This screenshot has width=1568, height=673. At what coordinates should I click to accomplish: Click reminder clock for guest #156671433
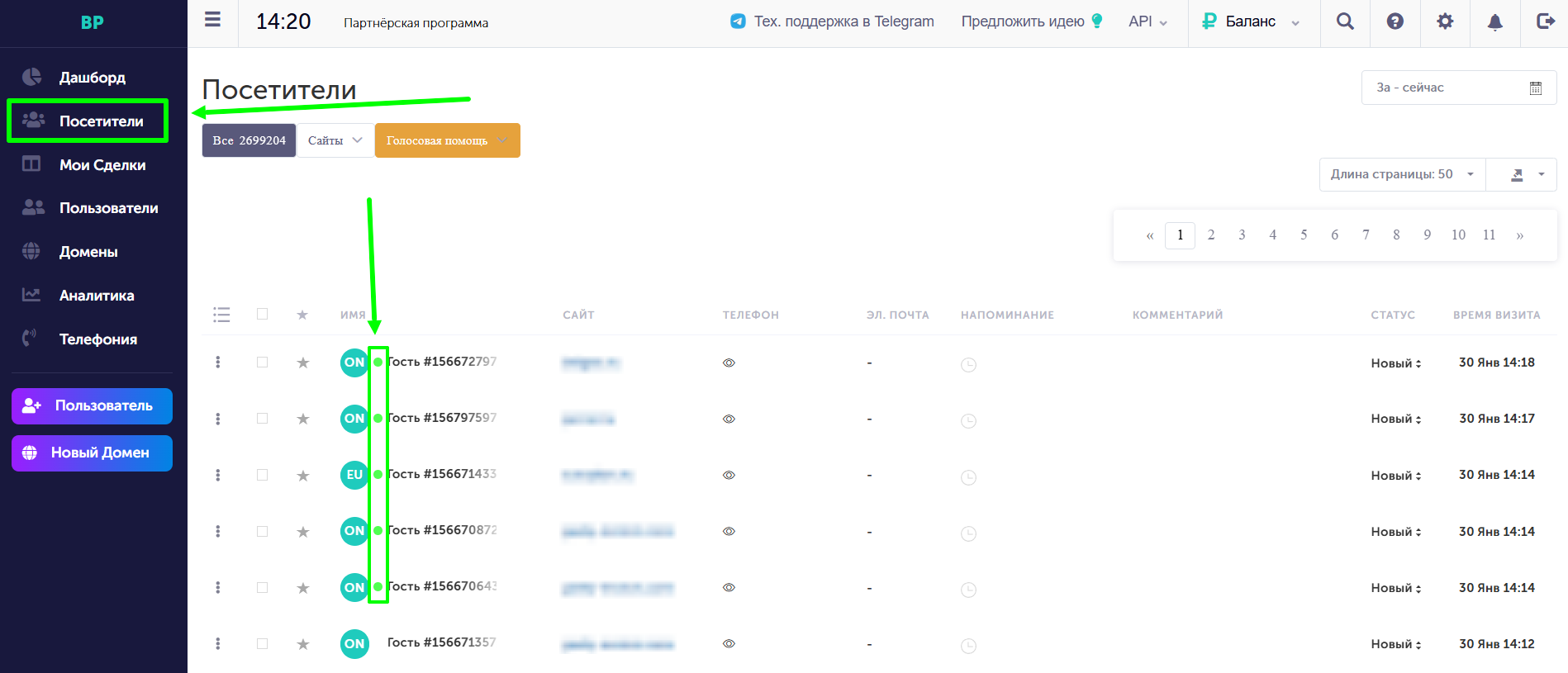pos(968,477)
